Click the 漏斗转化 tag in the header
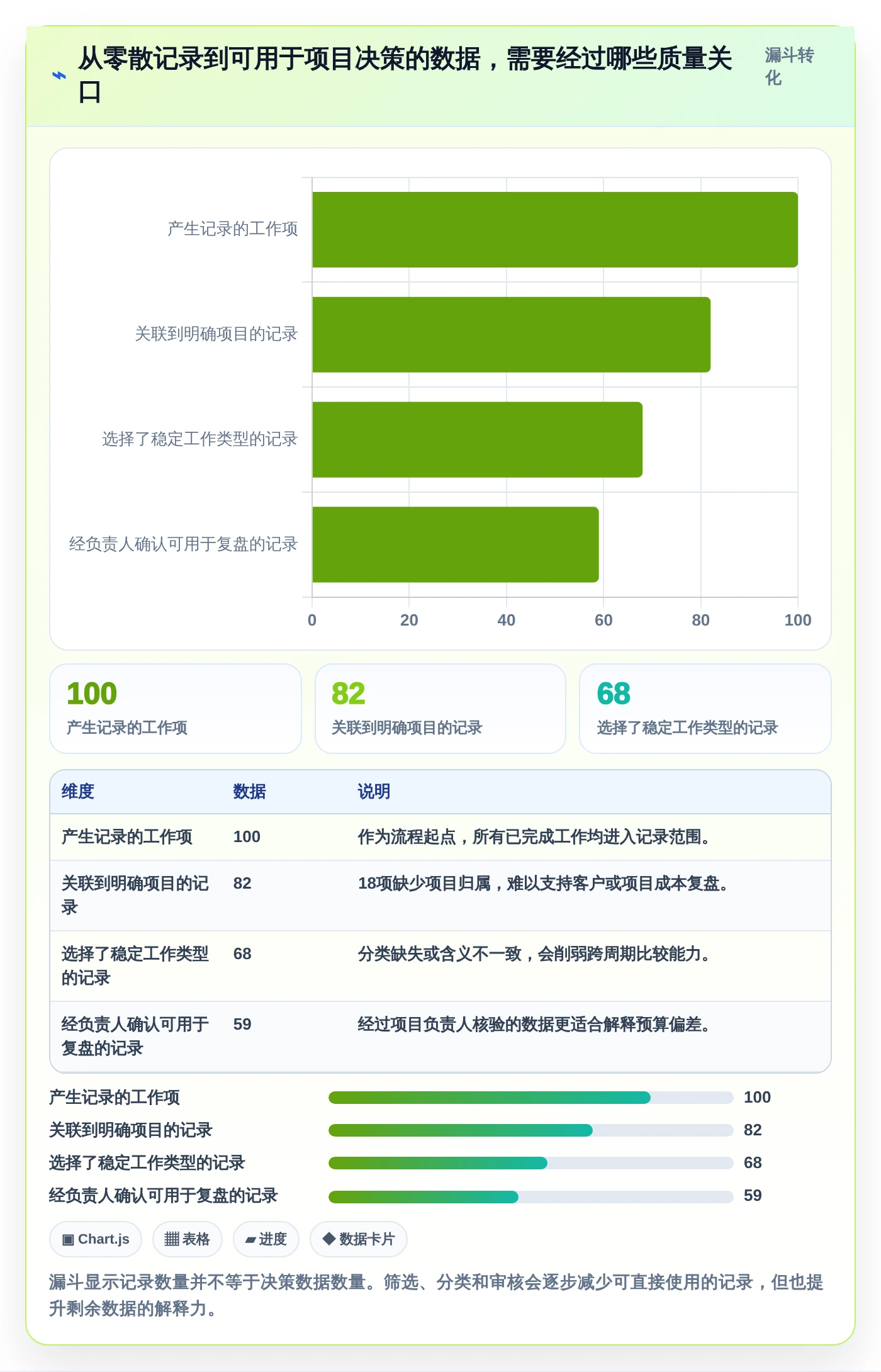 pyautogui.click(x=790, y=67)
